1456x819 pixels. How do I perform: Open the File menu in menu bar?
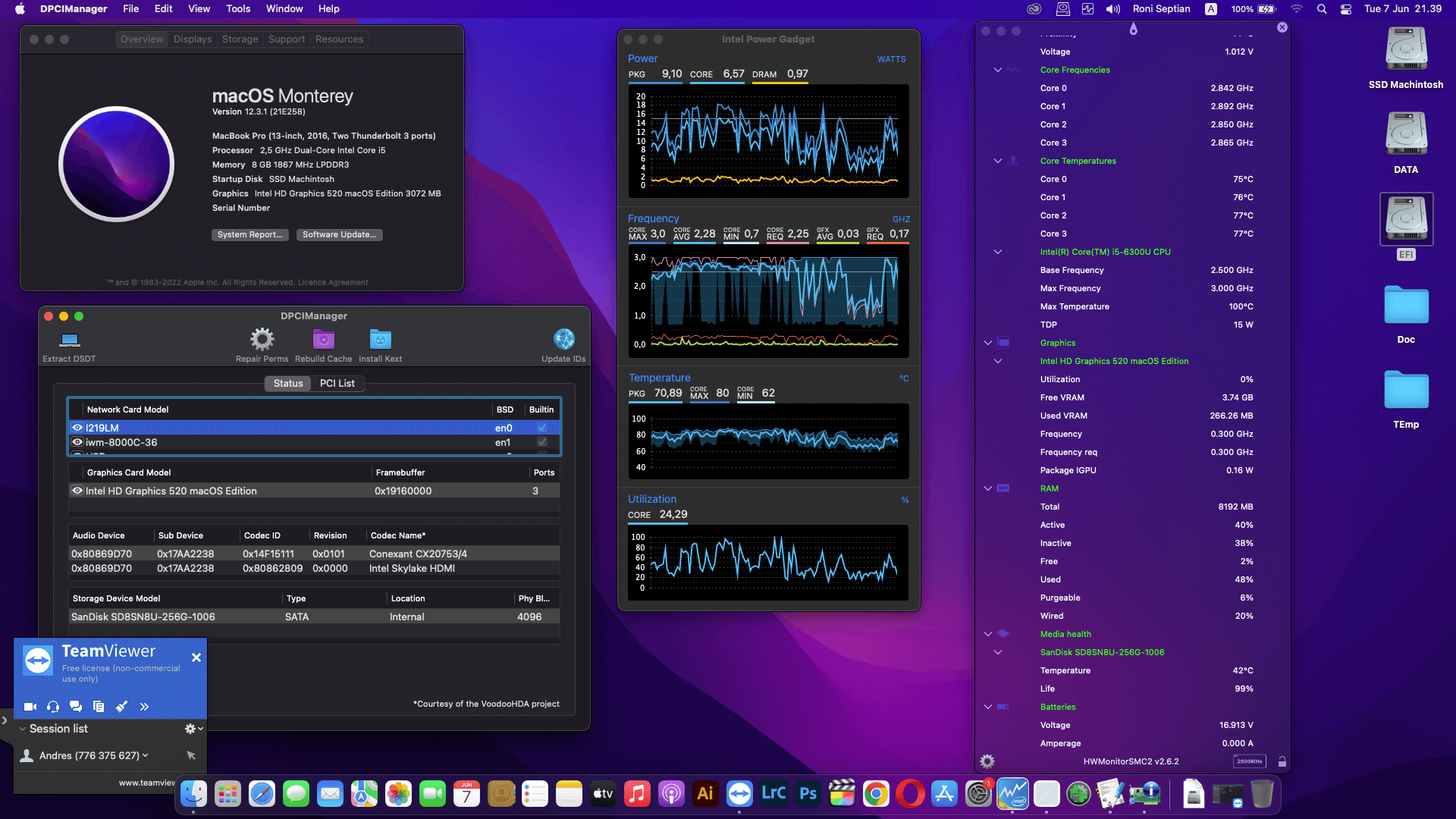[131, 8]
